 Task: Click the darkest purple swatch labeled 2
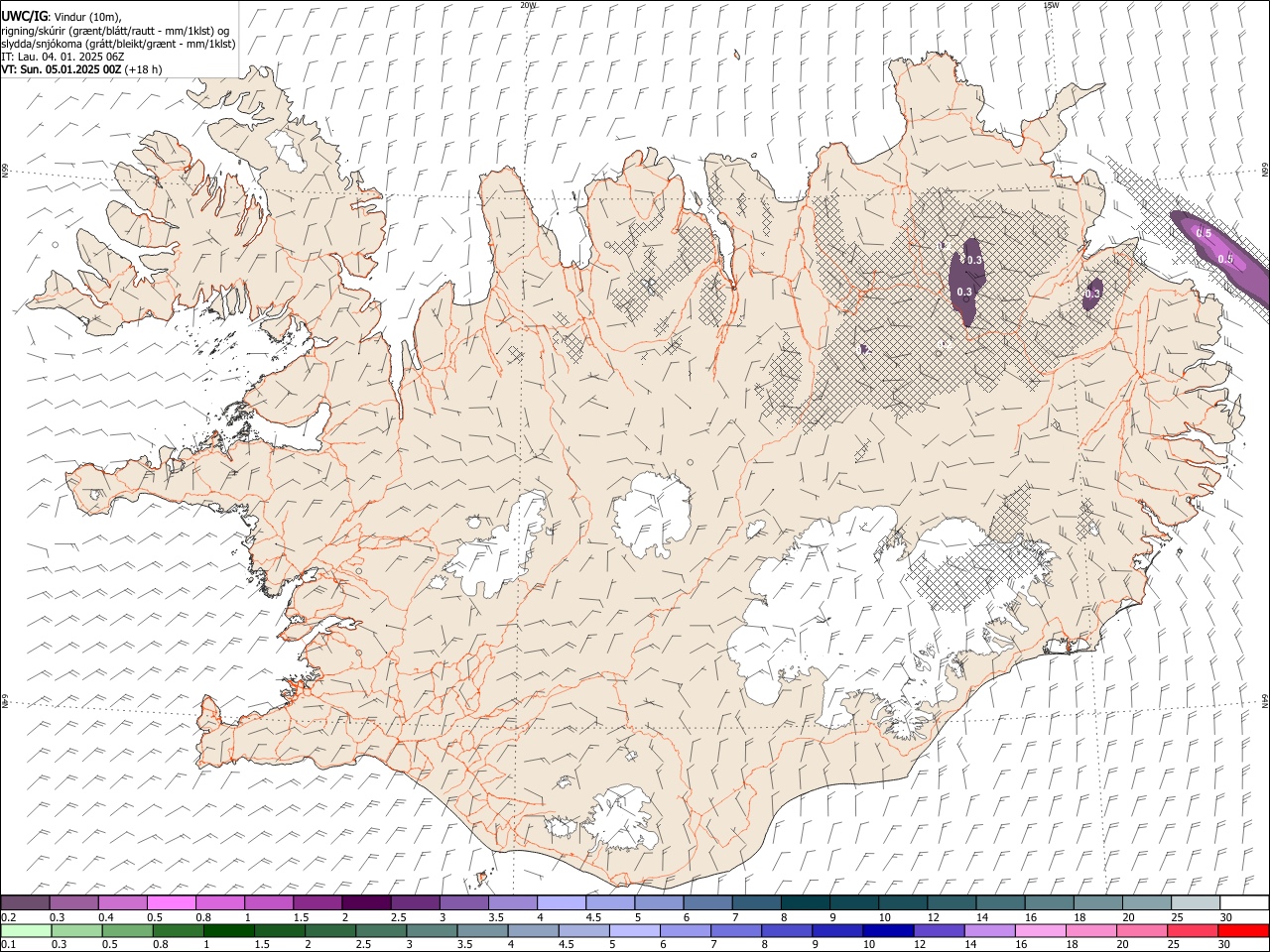pyautogui.click(x=366, y=903)
